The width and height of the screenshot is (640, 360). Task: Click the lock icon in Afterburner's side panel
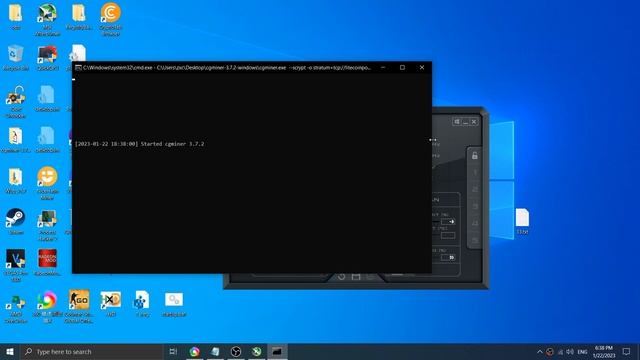point(475,156)
